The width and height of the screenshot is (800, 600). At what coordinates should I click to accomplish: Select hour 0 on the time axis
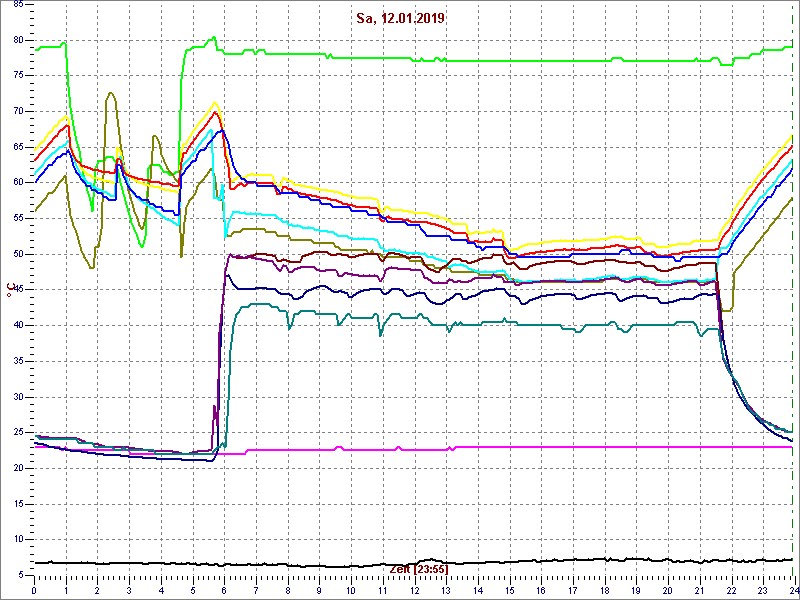pyautogui.click(x=34, y=590)
